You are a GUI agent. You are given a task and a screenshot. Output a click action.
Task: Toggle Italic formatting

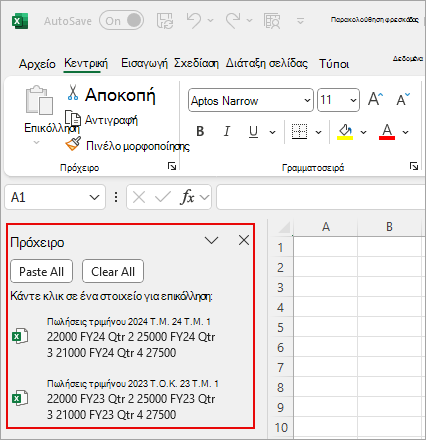pos(227,132)
